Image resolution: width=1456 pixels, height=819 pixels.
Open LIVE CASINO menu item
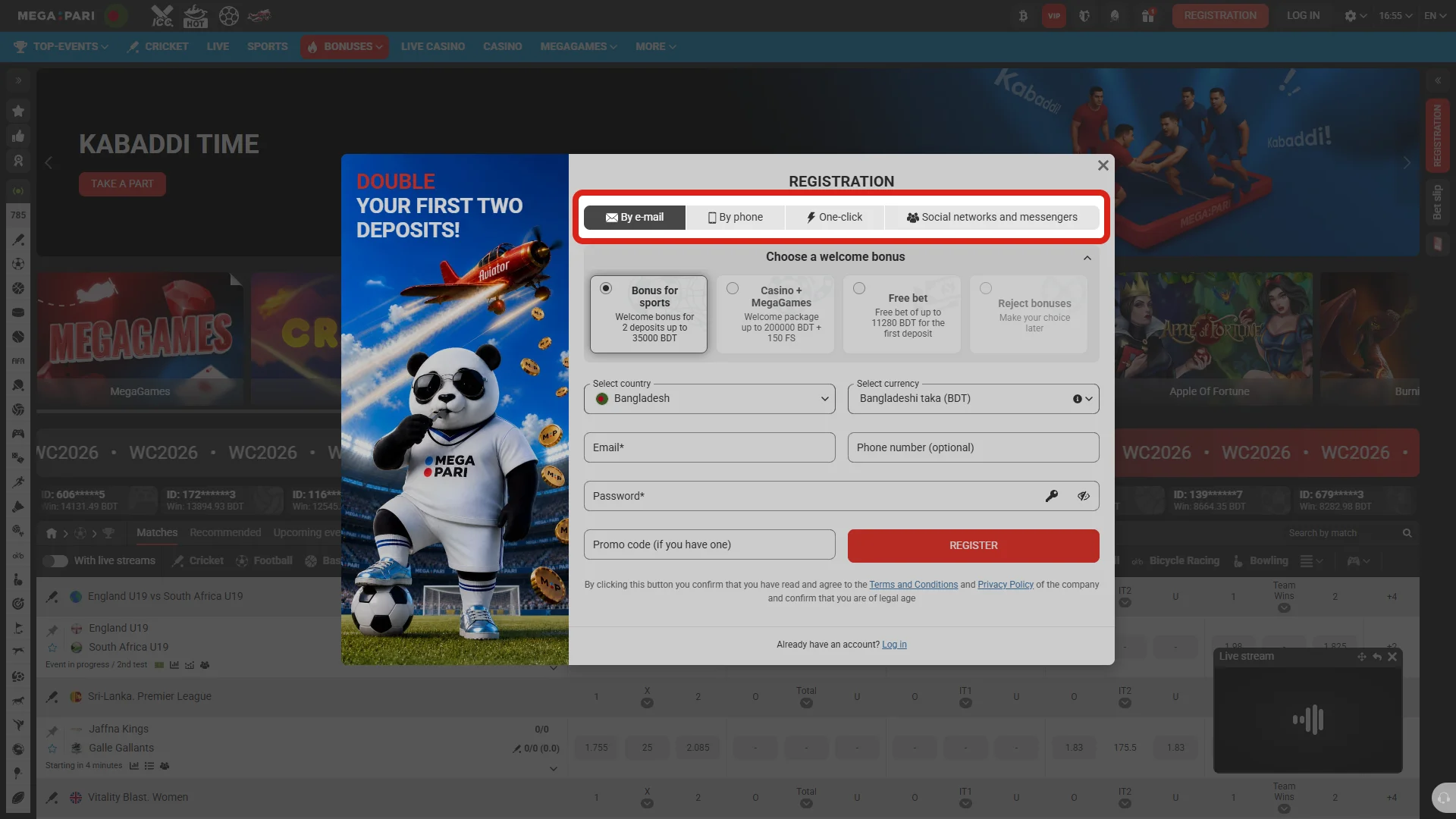433,47
